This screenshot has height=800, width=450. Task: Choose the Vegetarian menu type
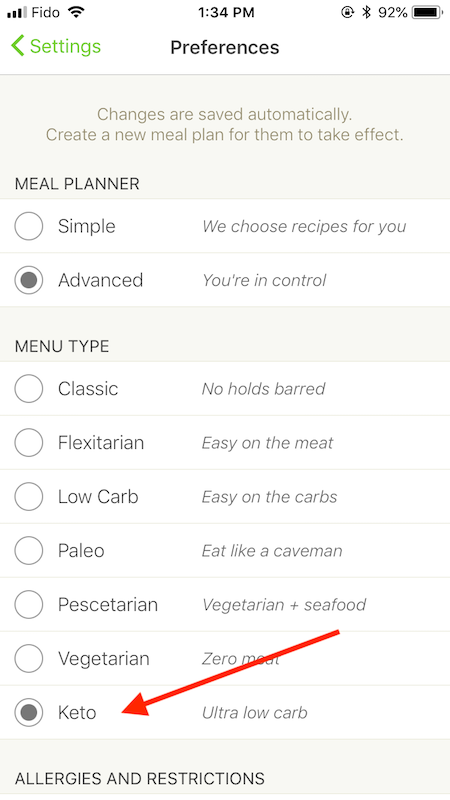tap(29, 659)
